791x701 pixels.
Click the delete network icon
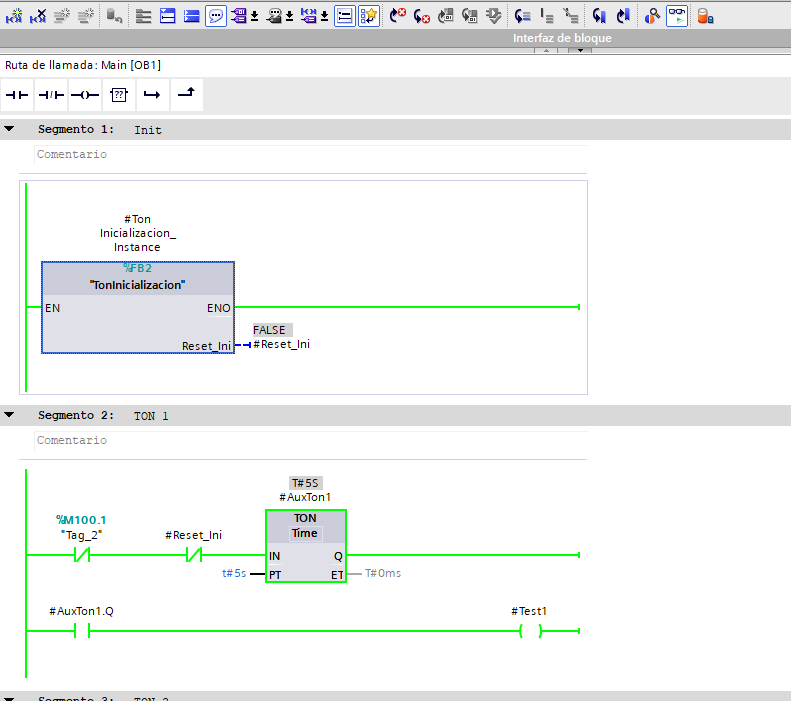[x=38, y=16]
